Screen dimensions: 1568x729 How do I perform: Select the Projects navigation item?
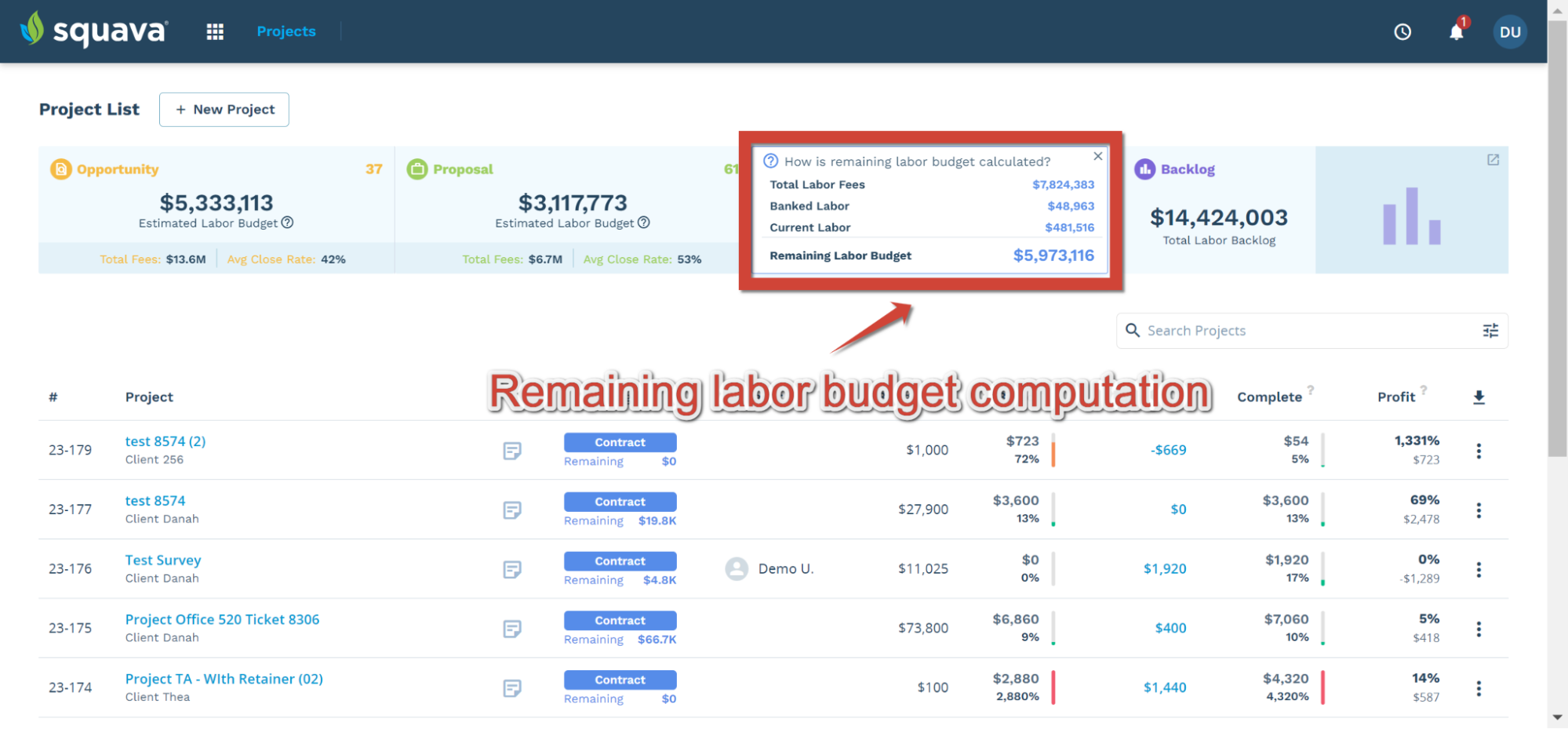286,31
